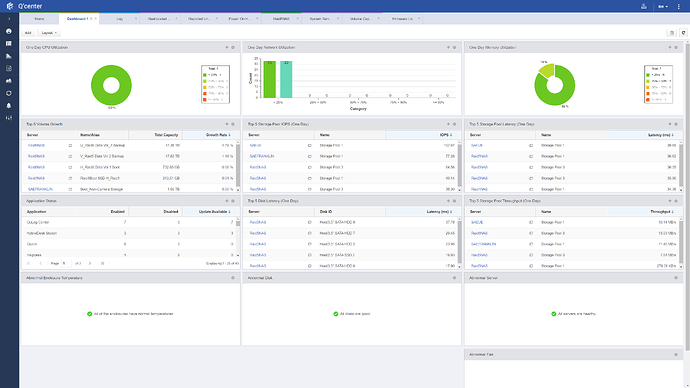
Task: Open settings gear on Top 5 Storage Pool Latency widget
Action: coord(676,124)
